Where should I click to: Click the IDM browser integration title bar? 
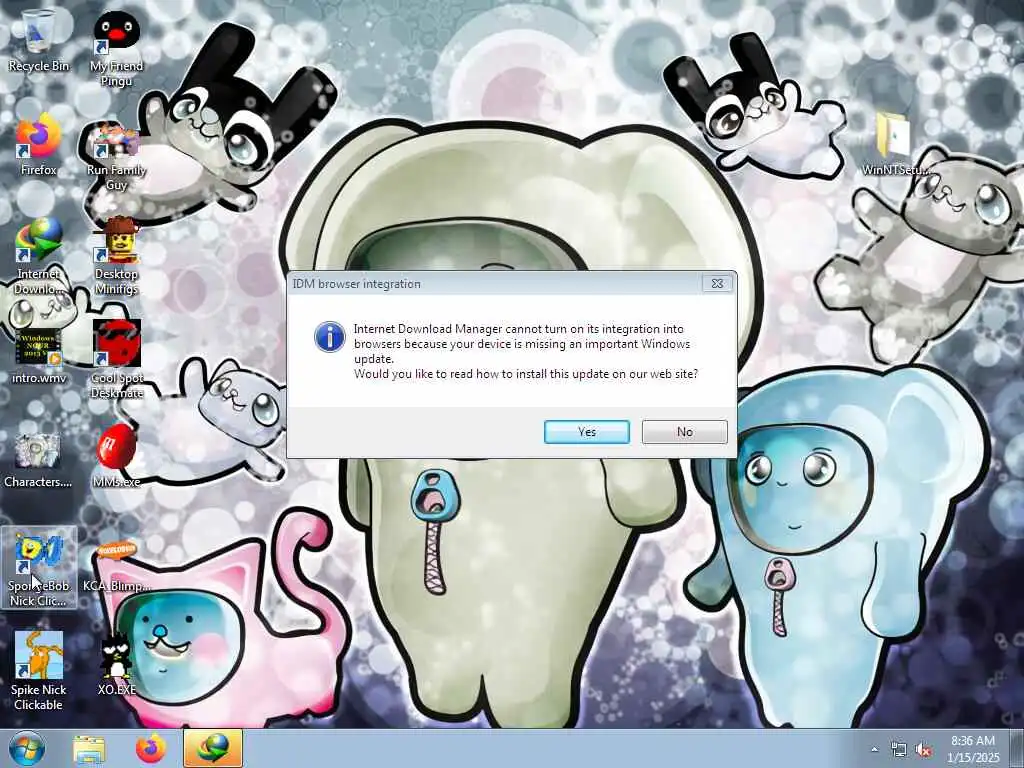pos(496,283)
